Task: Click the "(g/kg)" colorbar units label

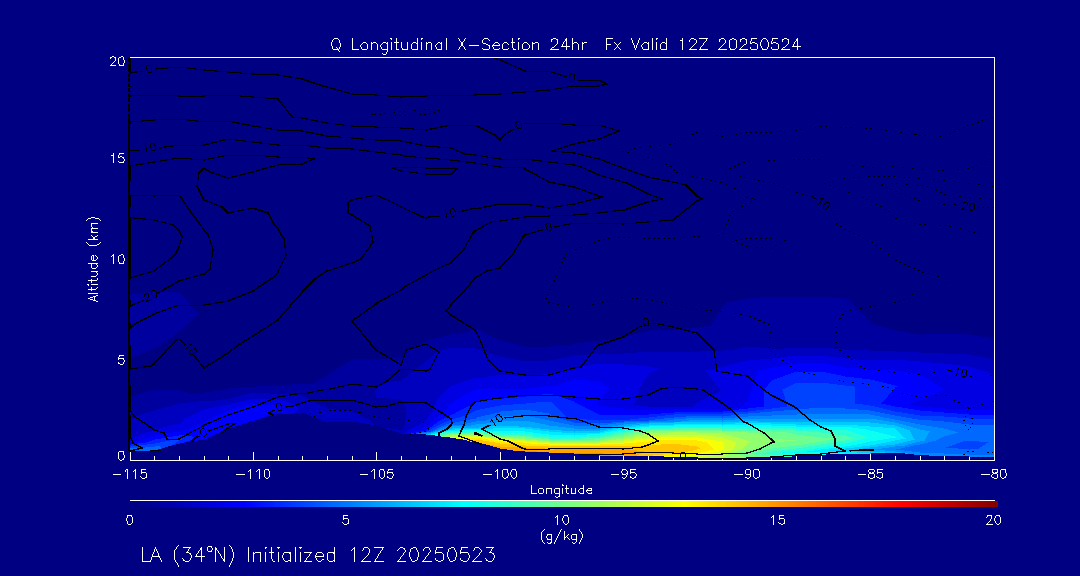Action: tap(562, 535)
